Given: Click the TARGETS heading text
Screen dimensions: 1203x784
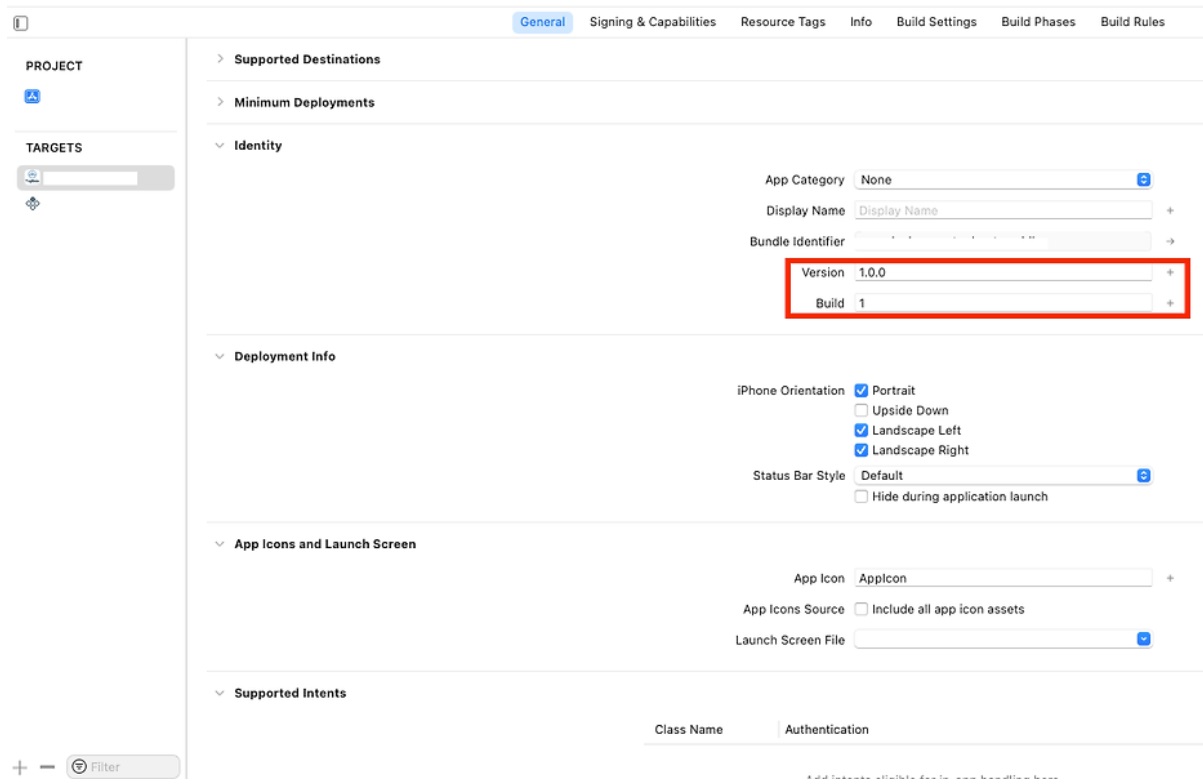Looking at the screenshot, I should tap(54, 148).
